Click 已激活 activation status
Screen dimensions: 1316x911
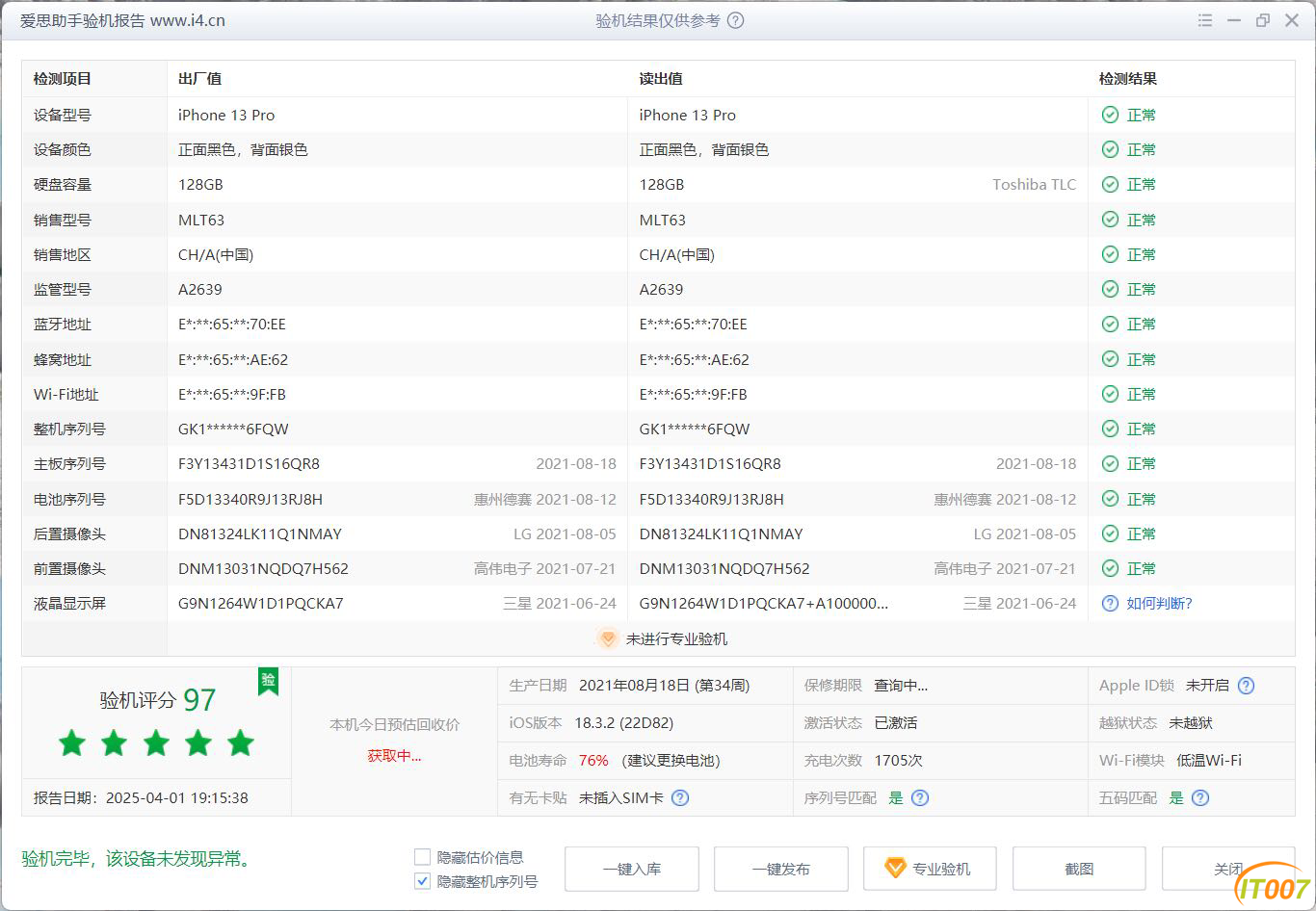point(895,723)
